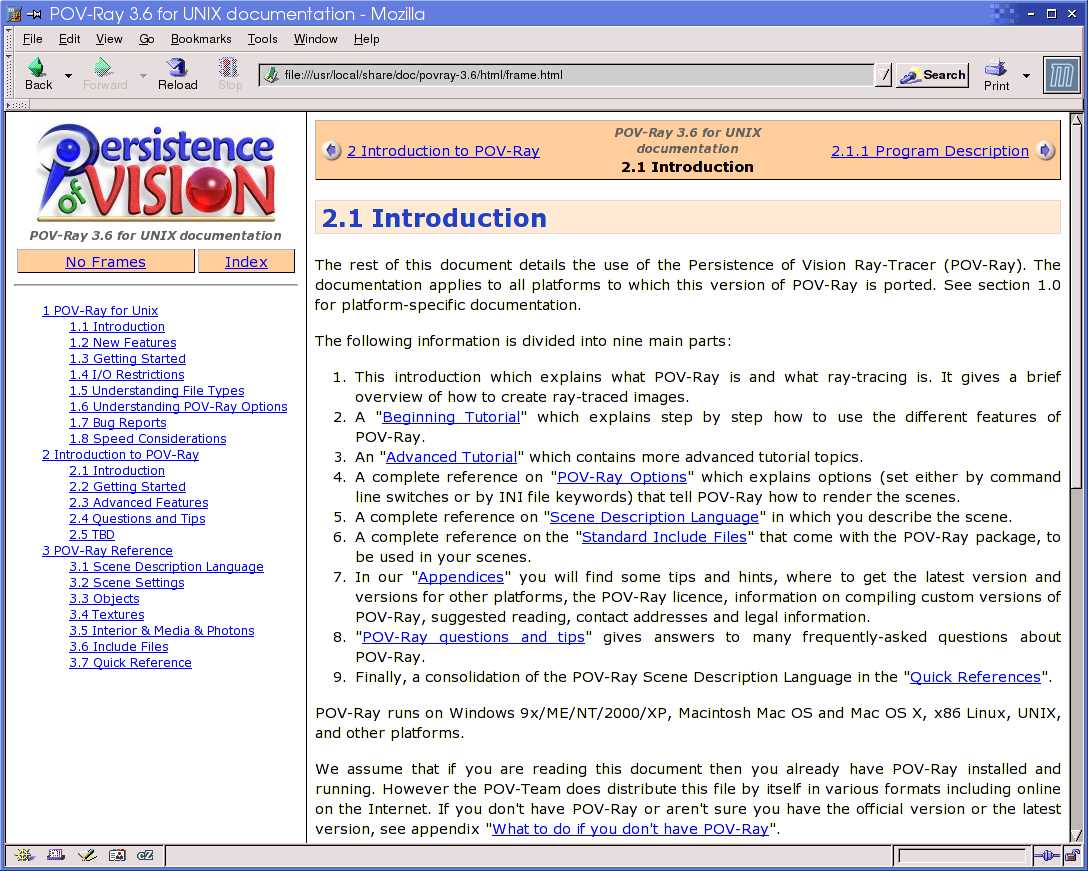Go to '2.1.1 Program Description' header link
The width and height of the screenshot is (1088, 871).
(930, 151)
